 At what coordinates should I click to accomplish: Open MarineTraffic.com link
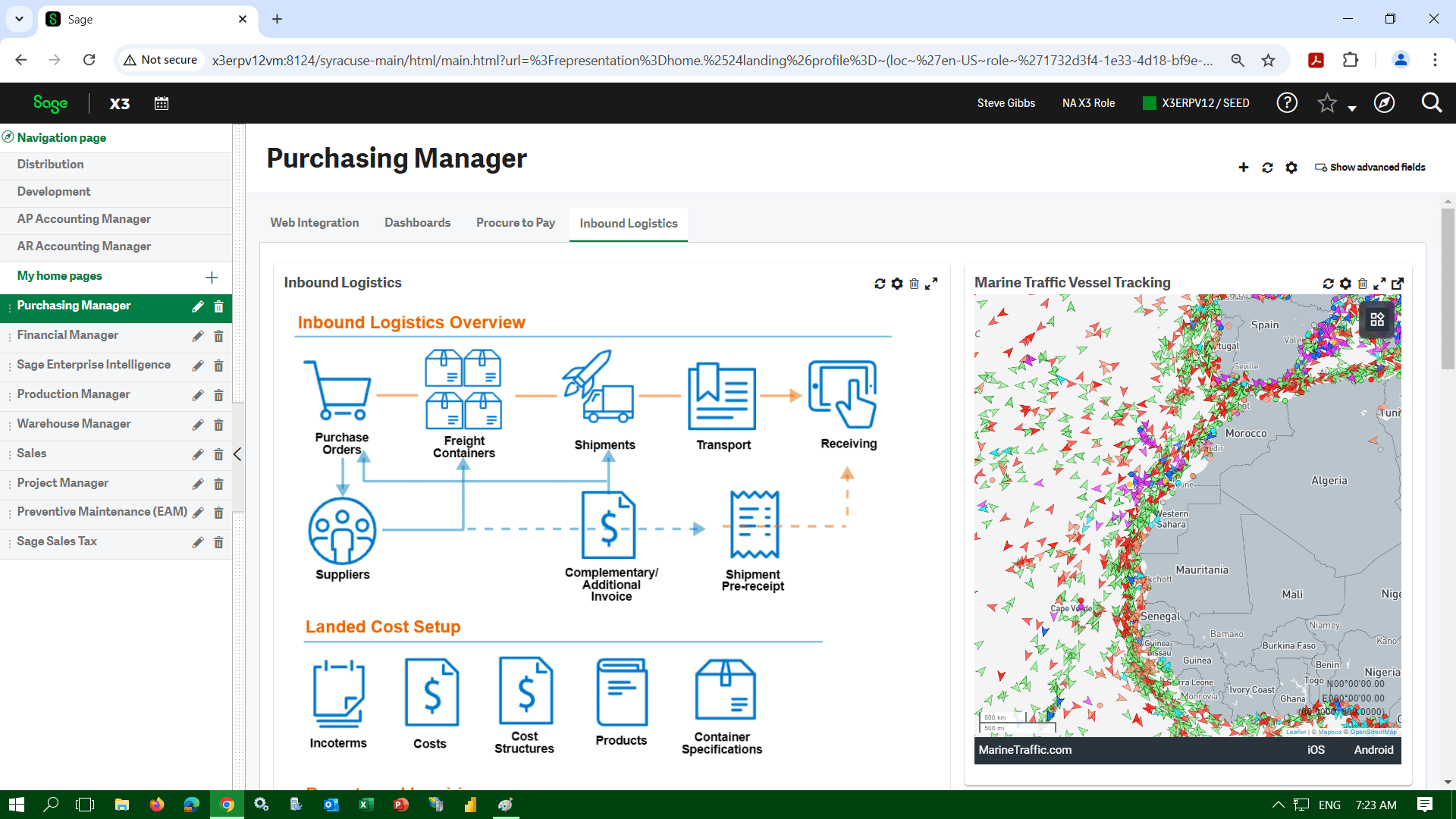tap(1025, 750)
